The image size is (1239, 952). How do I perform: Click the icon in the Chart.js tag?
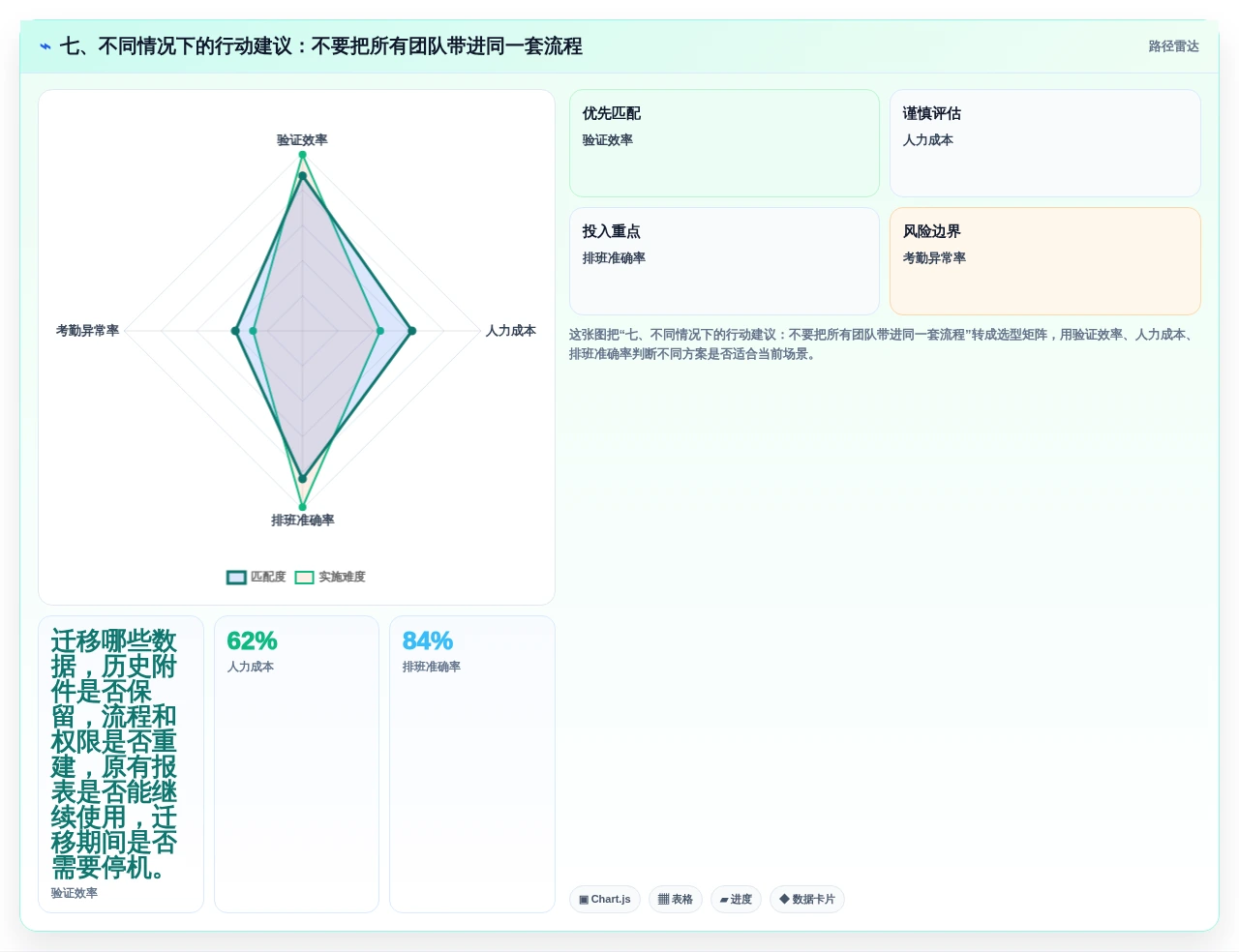(x=584, y=900)
